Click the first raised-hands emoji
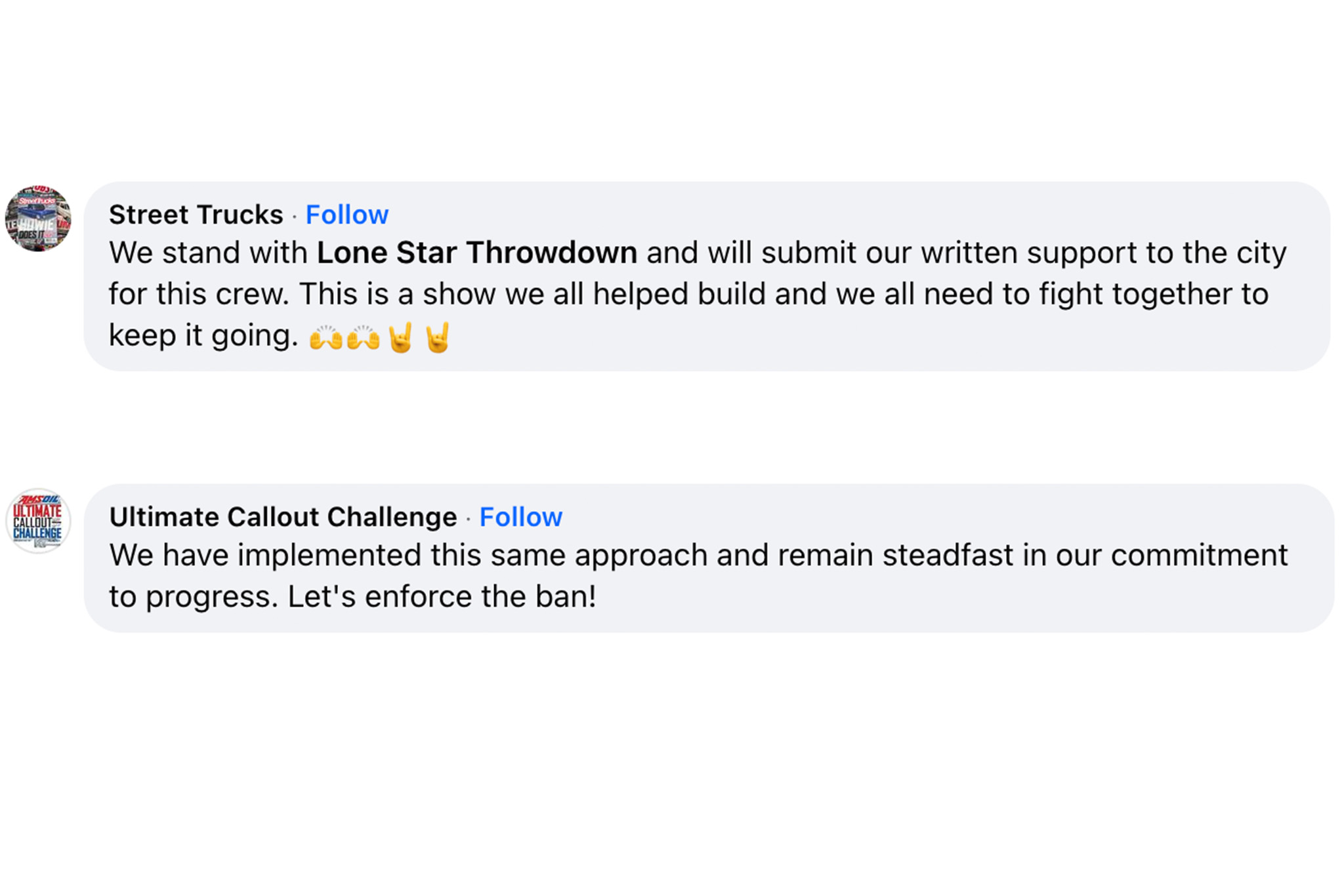Image resolution: width=1344 pixels, height=896 pixels. point(326,338)
